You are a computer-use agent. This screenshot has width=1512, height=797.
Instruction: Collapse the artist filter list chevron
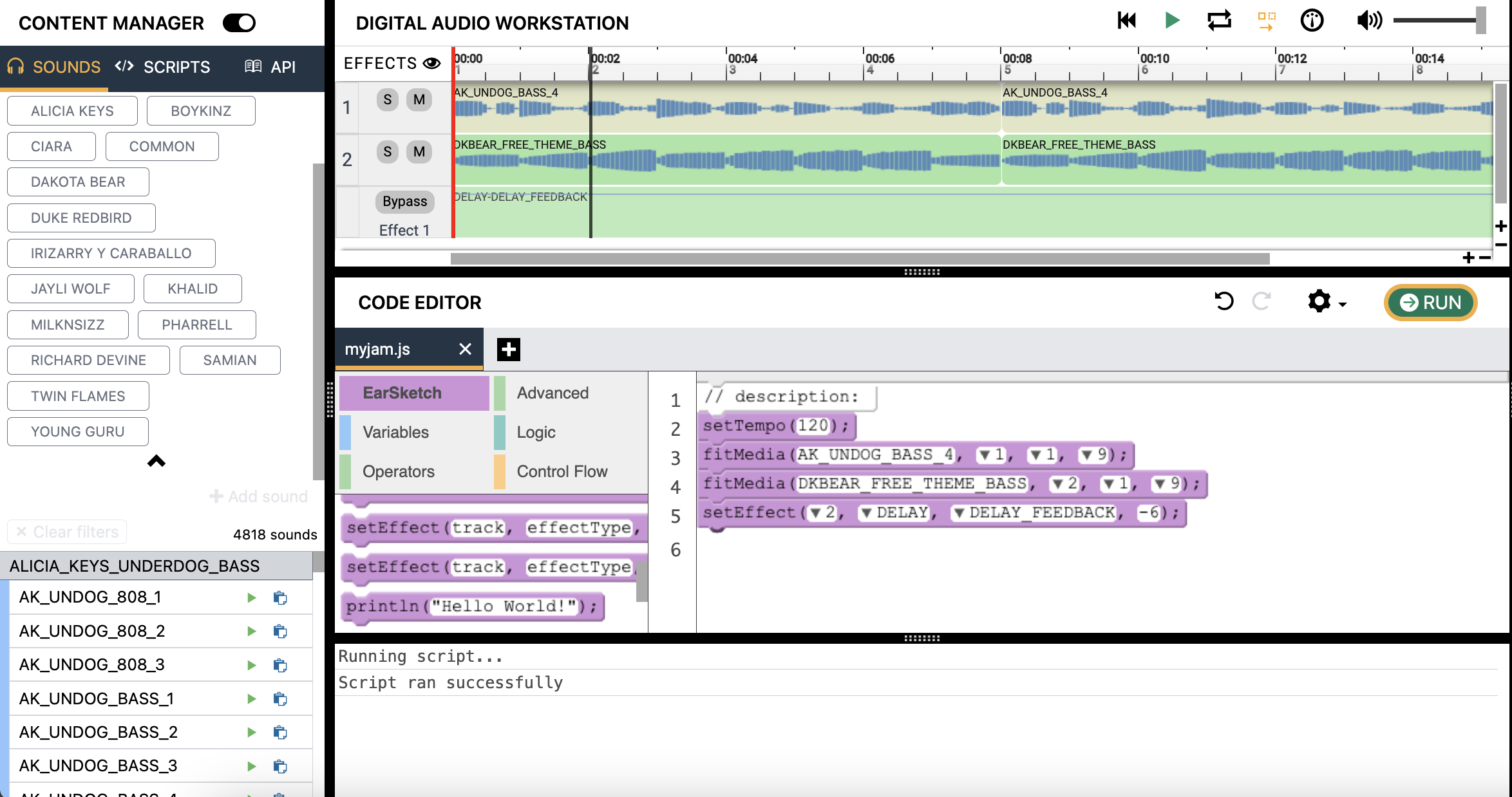coord(156,461)
